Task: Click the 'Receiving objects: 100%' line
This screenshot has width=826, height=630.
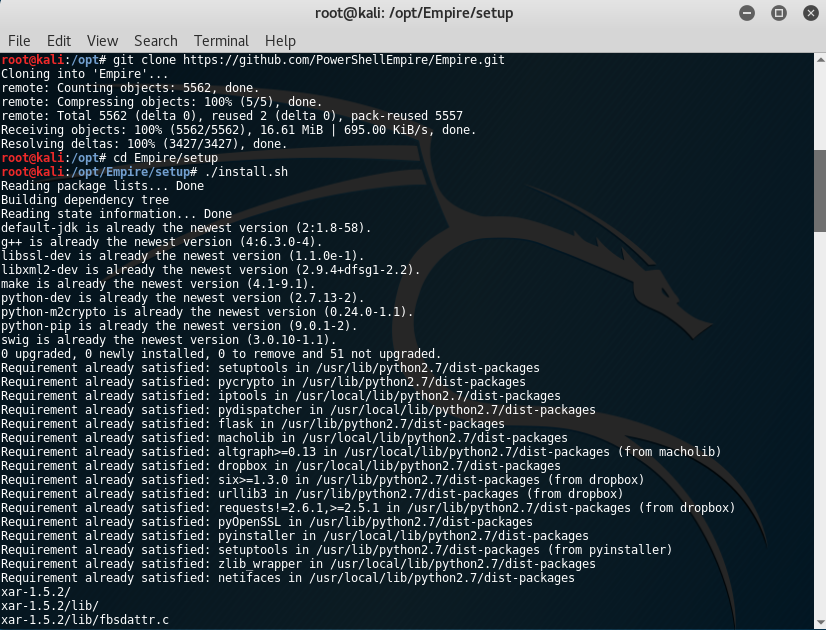Action: [239, 130]
